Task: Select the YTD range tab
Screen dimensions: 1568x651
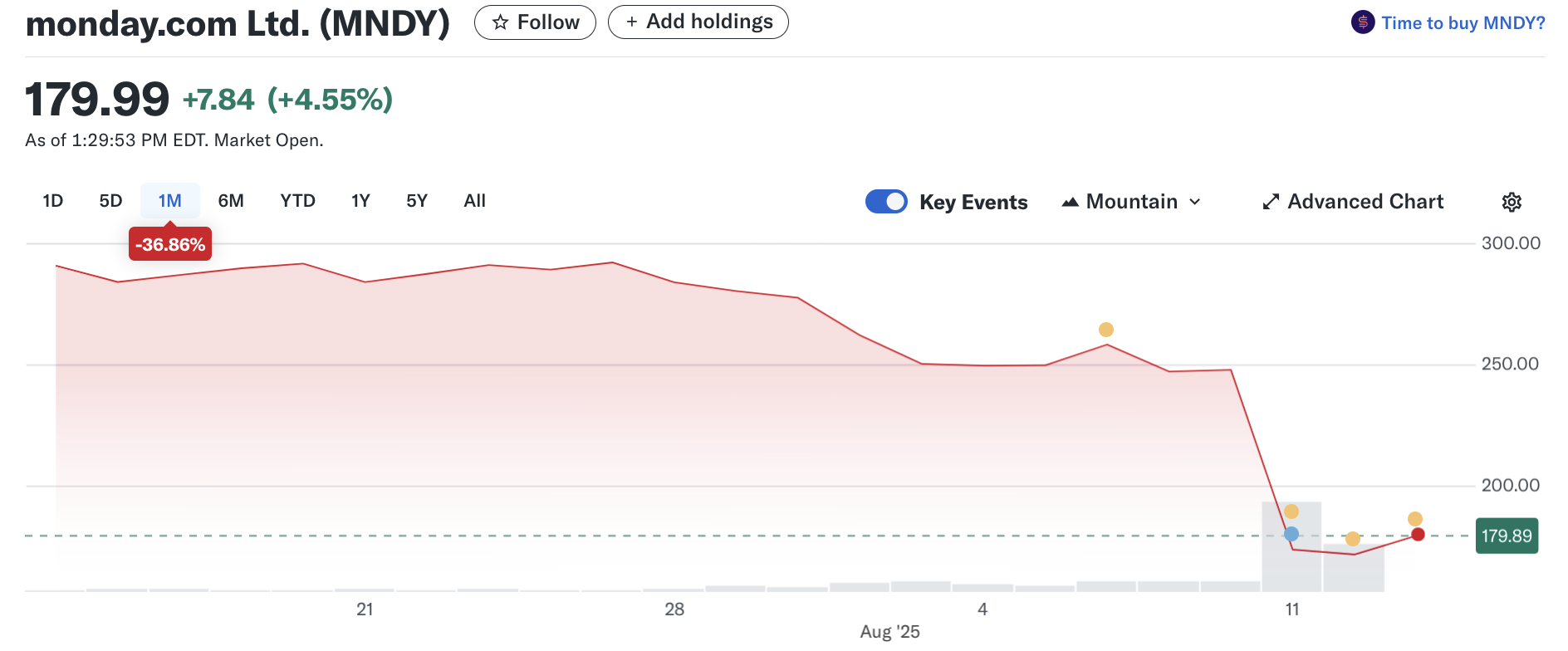Action: click(x=297, y=201)
